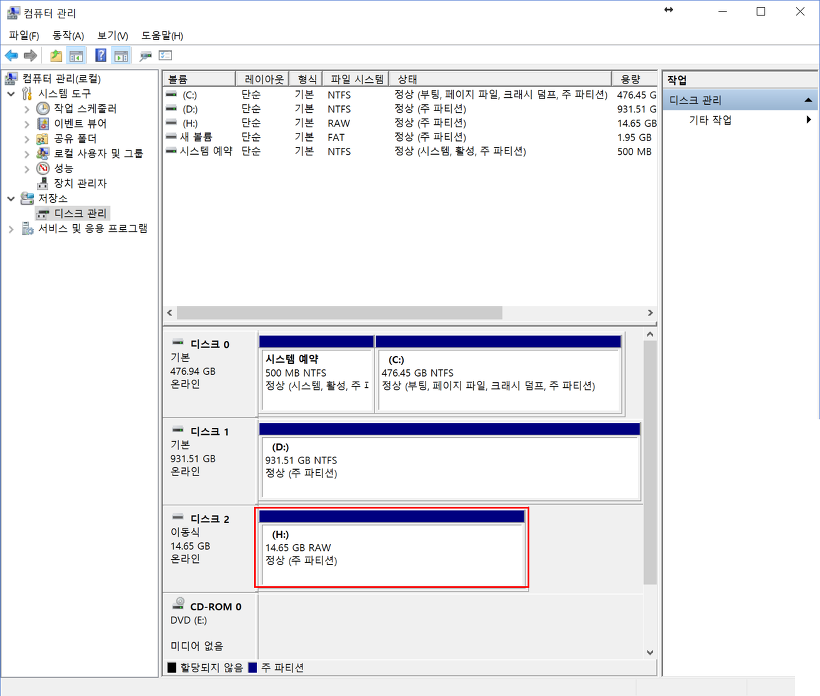The image size is (820, 696).
Task: Toggle the show/hide console tree icon
Action: (x=76, y=55)
